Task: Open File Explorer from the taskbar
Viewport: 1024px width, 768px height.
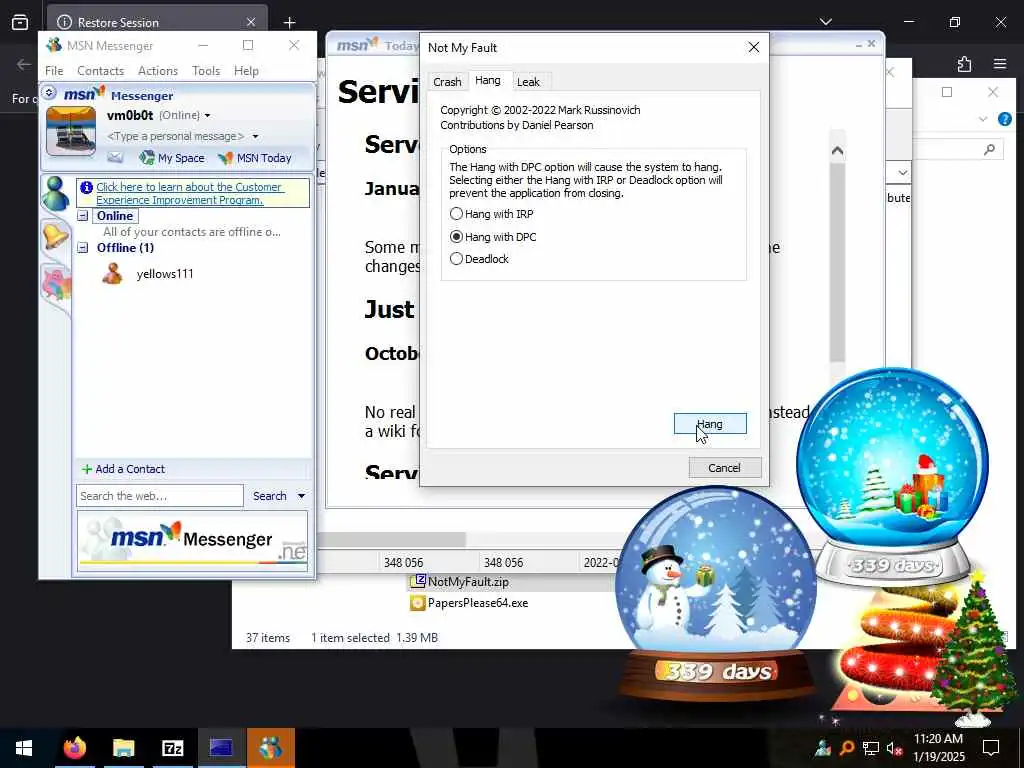Action: (x=123, y=748)
